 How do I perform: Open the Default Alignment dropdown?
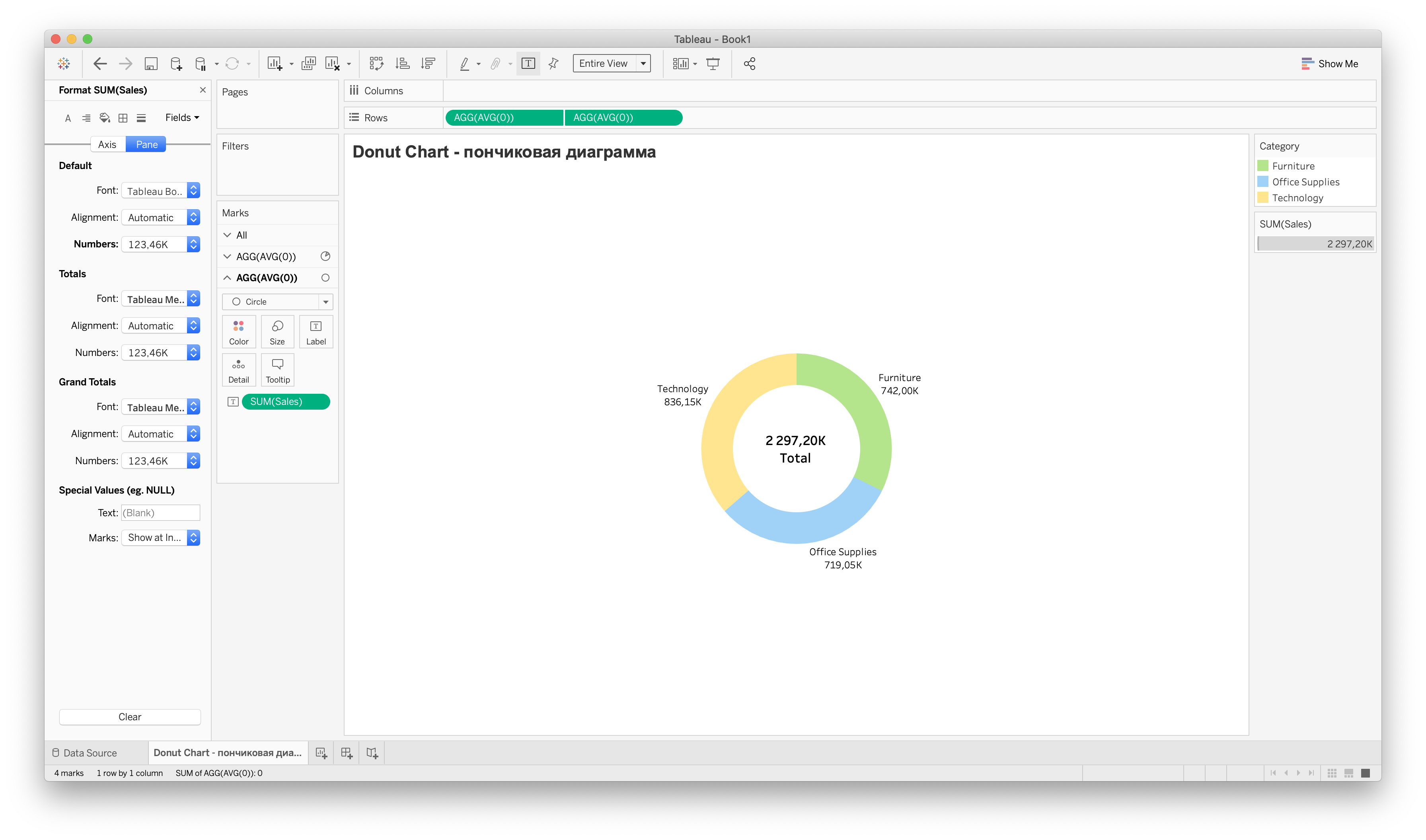161,218
